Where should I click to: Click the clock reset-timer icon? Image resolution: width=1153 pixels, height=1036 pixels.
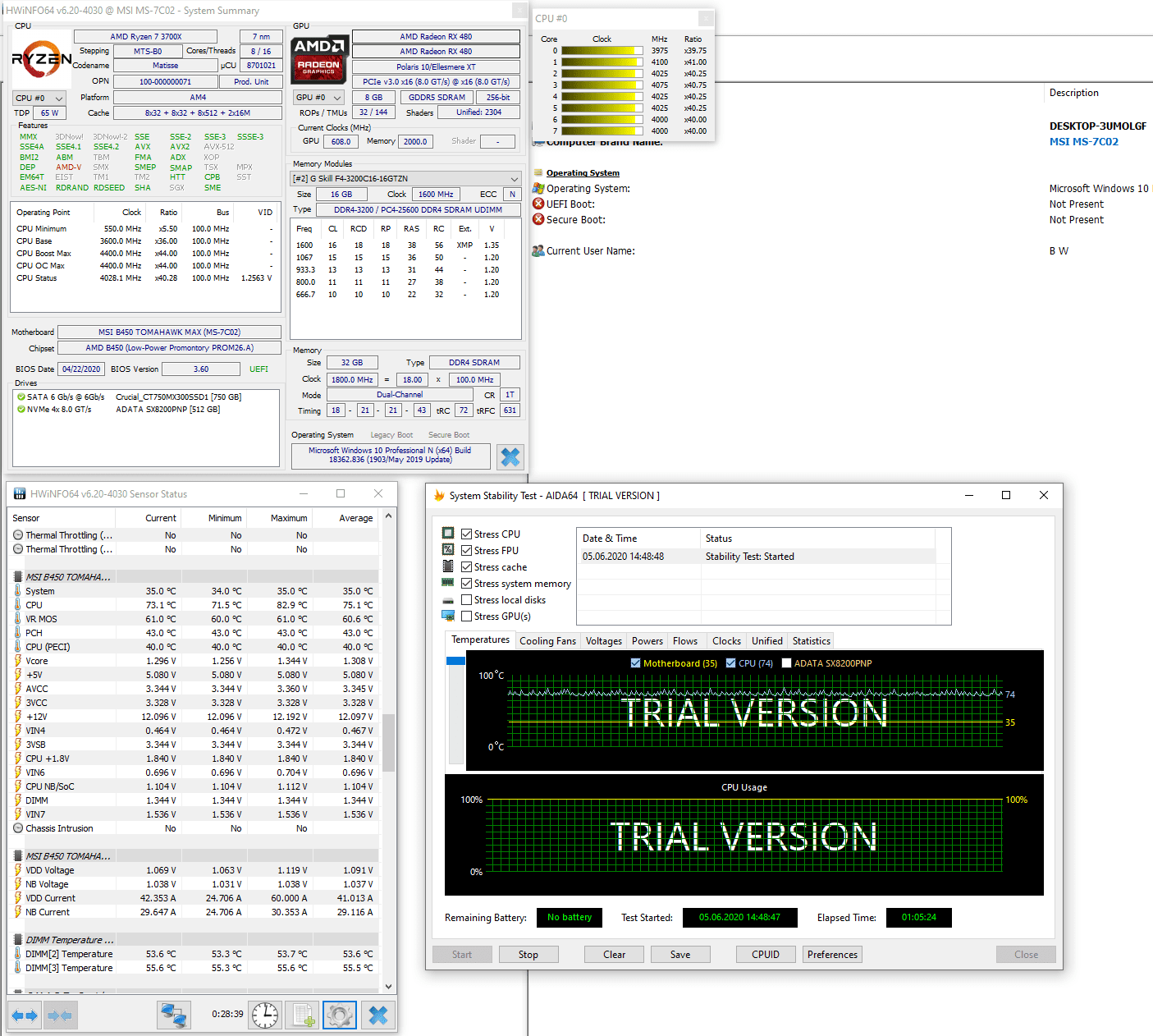(265, 1015)
